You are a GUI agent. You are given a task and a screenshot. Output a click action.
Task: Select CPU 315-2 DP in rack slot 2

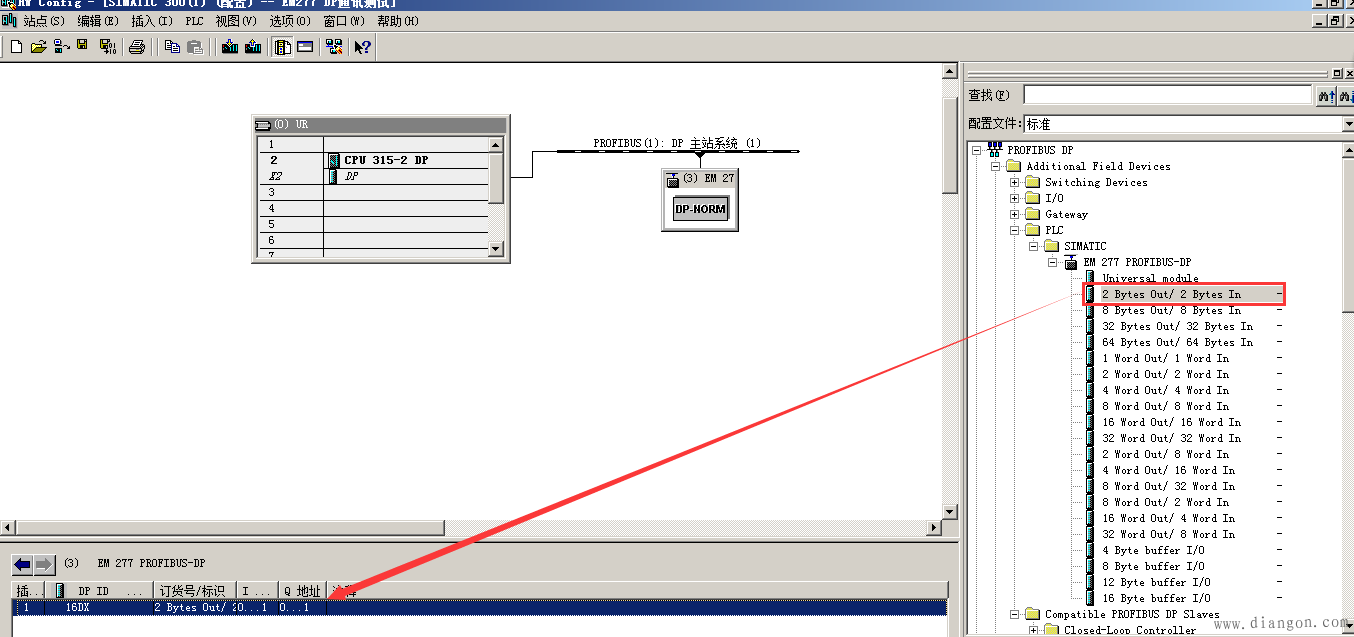385,160
